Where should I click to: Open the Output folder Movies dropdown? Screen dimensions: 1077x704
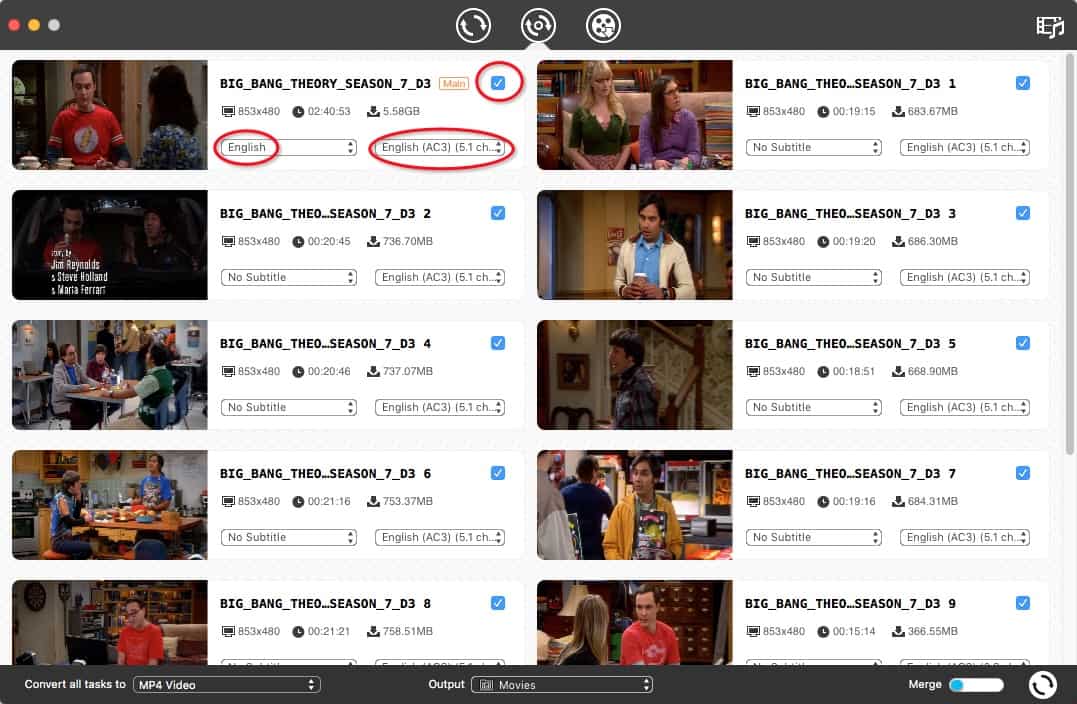(x=562, y=685)
